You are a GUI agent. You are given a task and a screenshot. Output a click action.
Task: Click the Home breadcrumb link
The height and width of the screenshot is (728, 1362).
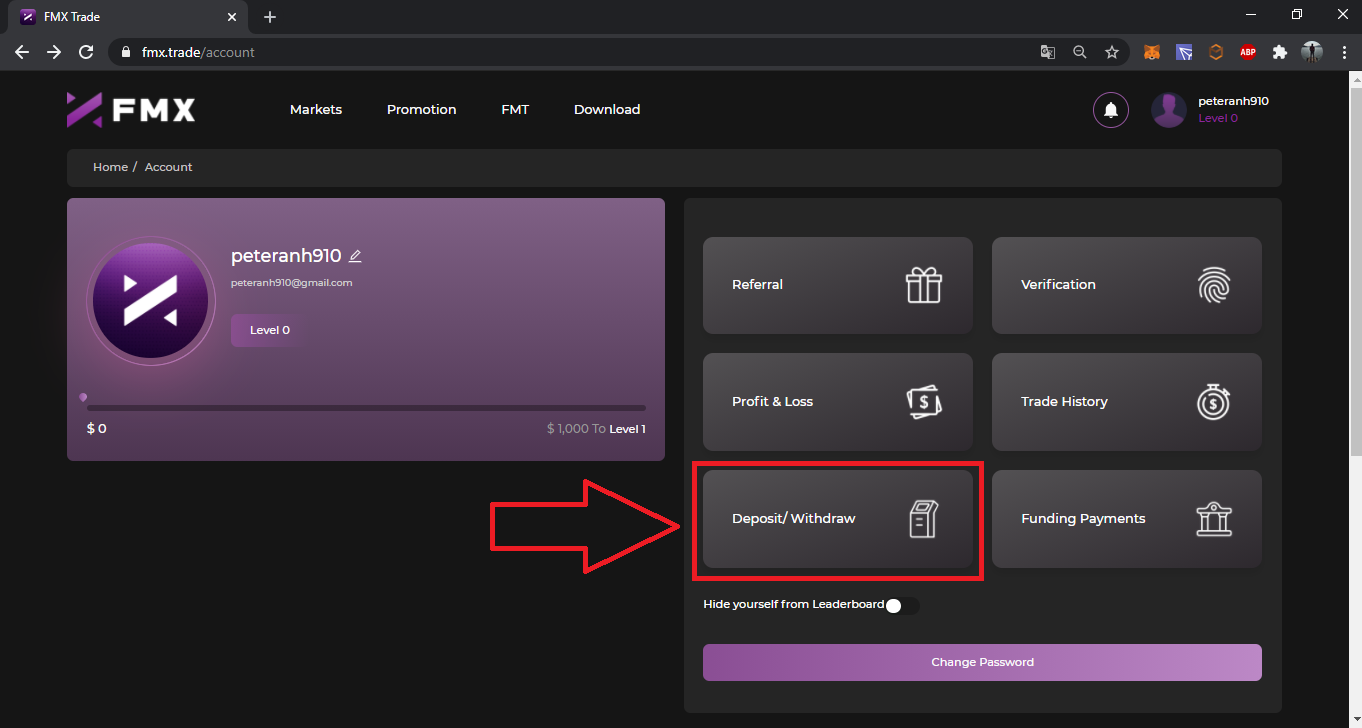(110, 167)
